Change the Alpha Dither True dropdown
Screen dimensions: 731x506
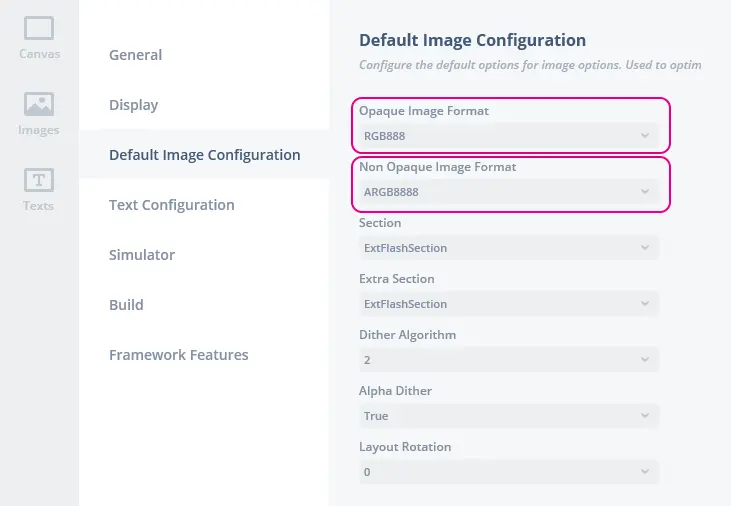[x=507, y=416]
